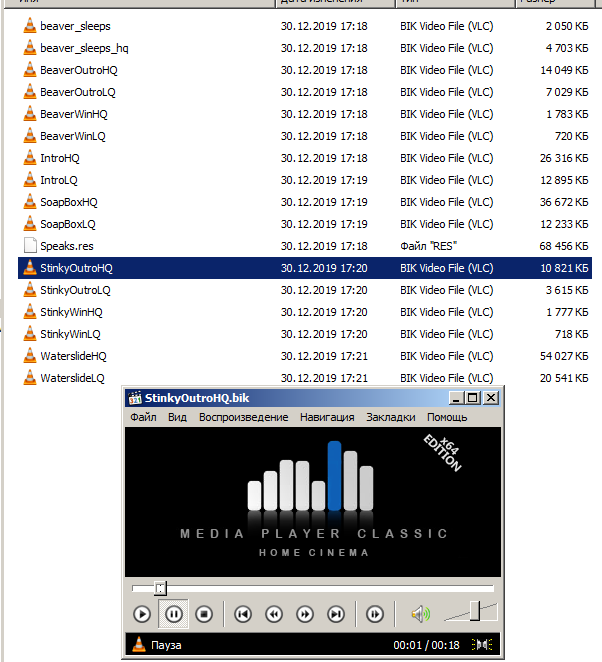Viewport: 602px width, 662px height.
Task: Click the BeaverOutroHQ file icon
Action: click(30, 69)
